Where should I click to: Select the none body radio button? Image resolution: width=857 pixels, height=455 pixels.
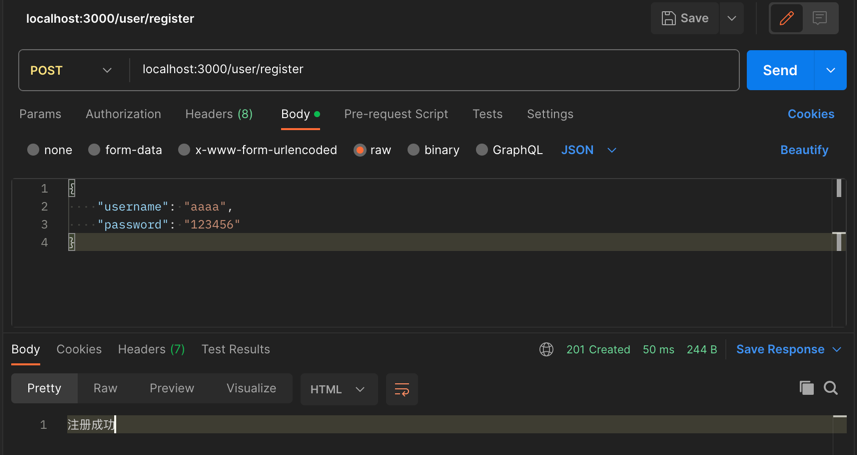coord(33,150)
